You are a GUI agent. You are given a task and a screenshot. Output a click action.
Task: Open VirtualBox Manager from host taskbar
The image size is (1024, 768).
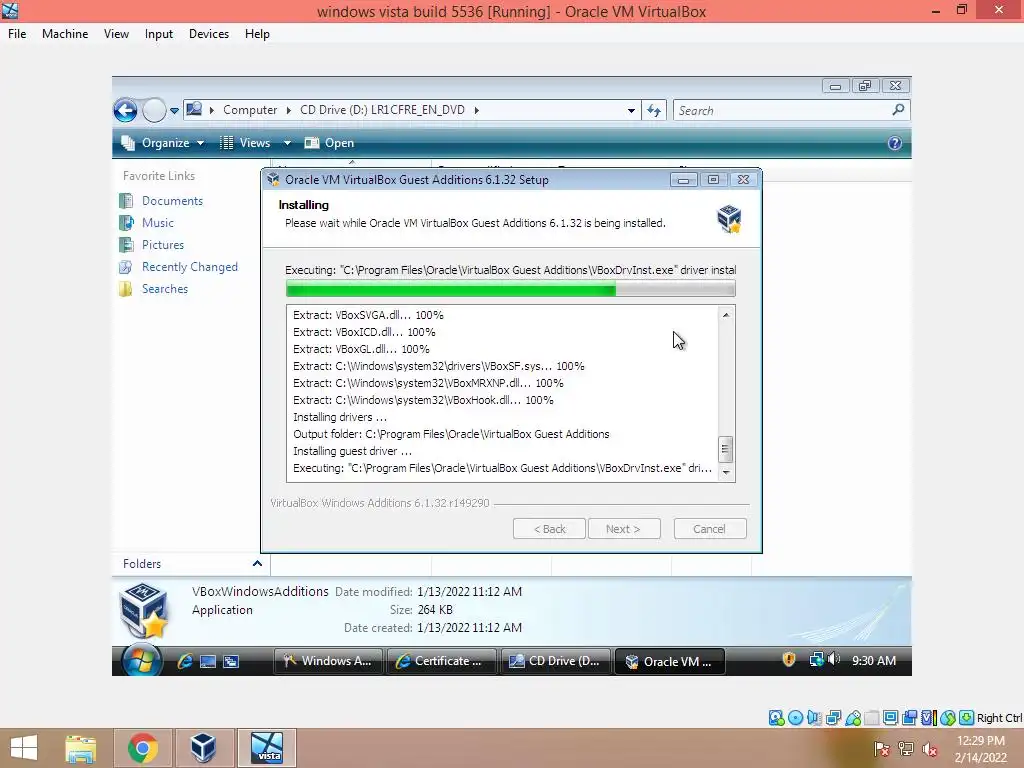[203, 748]
